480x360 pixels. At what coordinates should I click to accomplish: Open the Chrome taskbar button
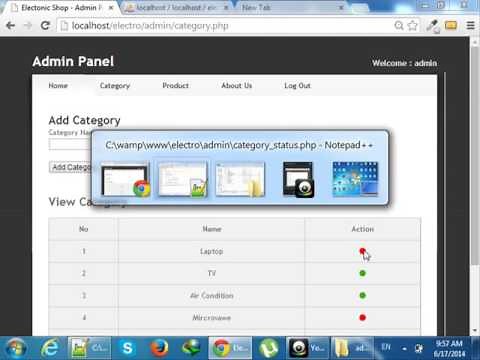click(x=230, y=348)
